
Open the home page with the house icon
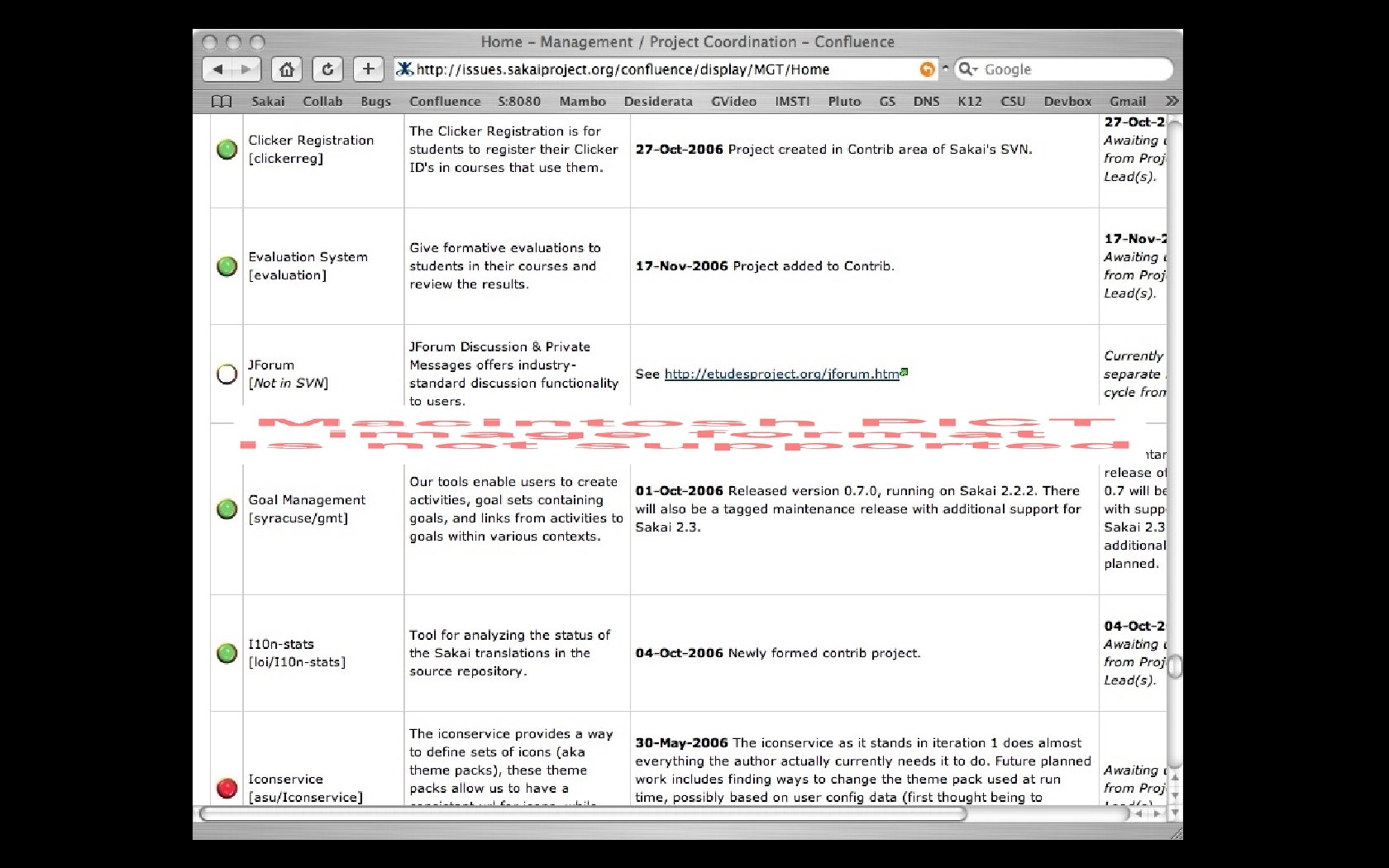[287, 69]
